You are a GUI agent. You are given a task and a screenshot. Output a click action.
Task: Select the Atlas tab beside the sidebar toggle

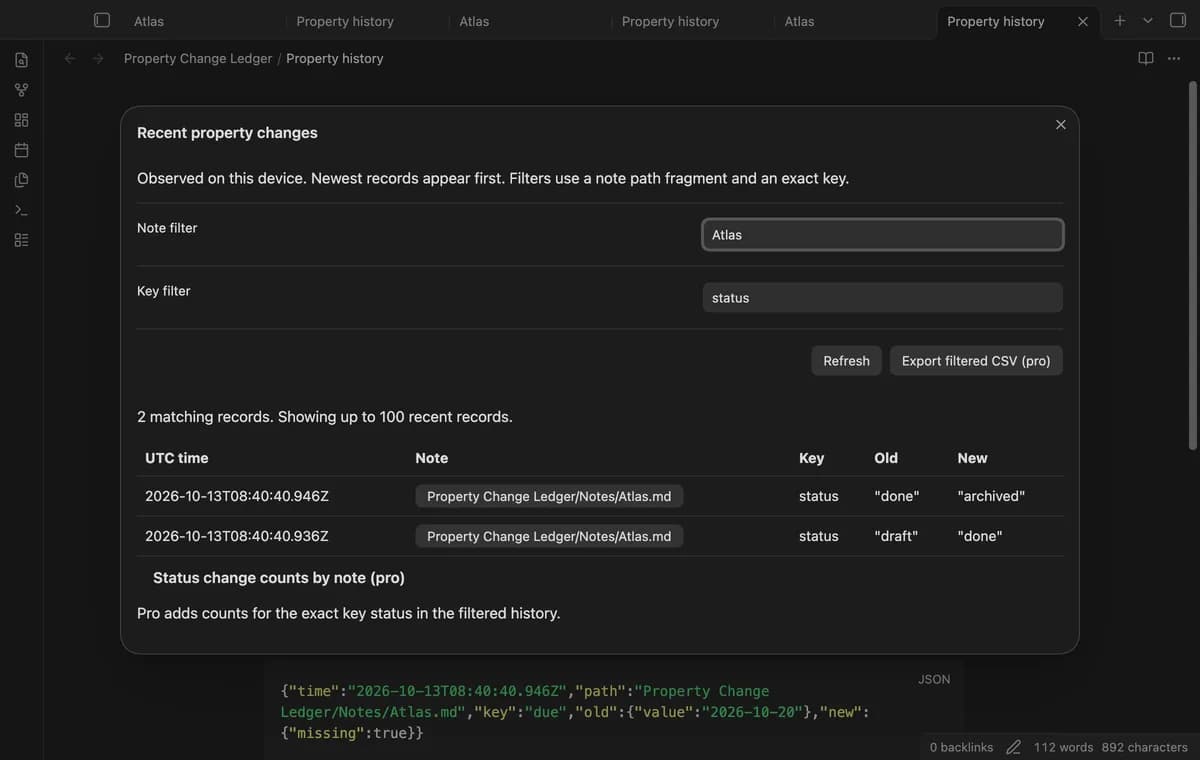[x=149, y=21]
